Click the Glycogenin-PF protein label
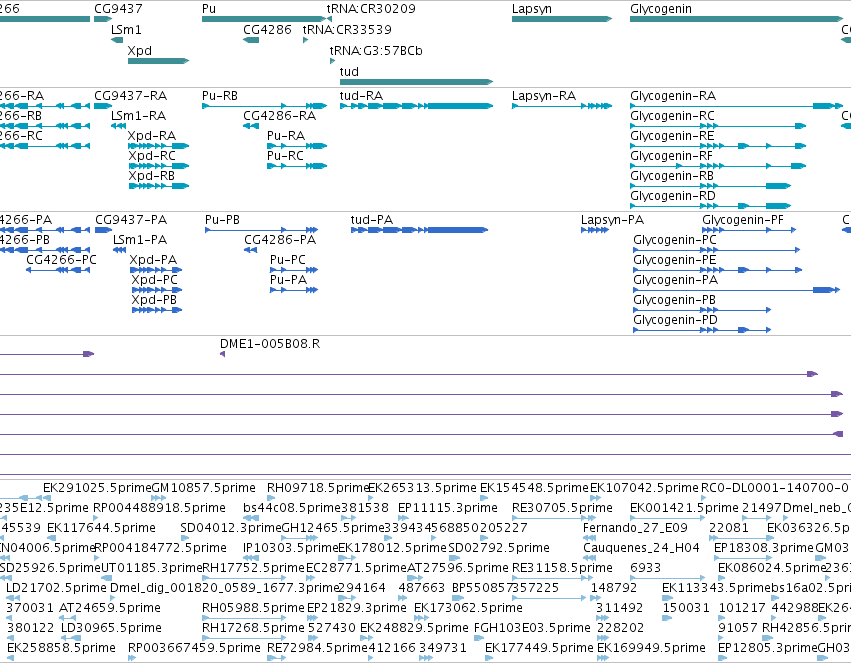The height and width of the screenshot is (663, 851). pos(742,220)
